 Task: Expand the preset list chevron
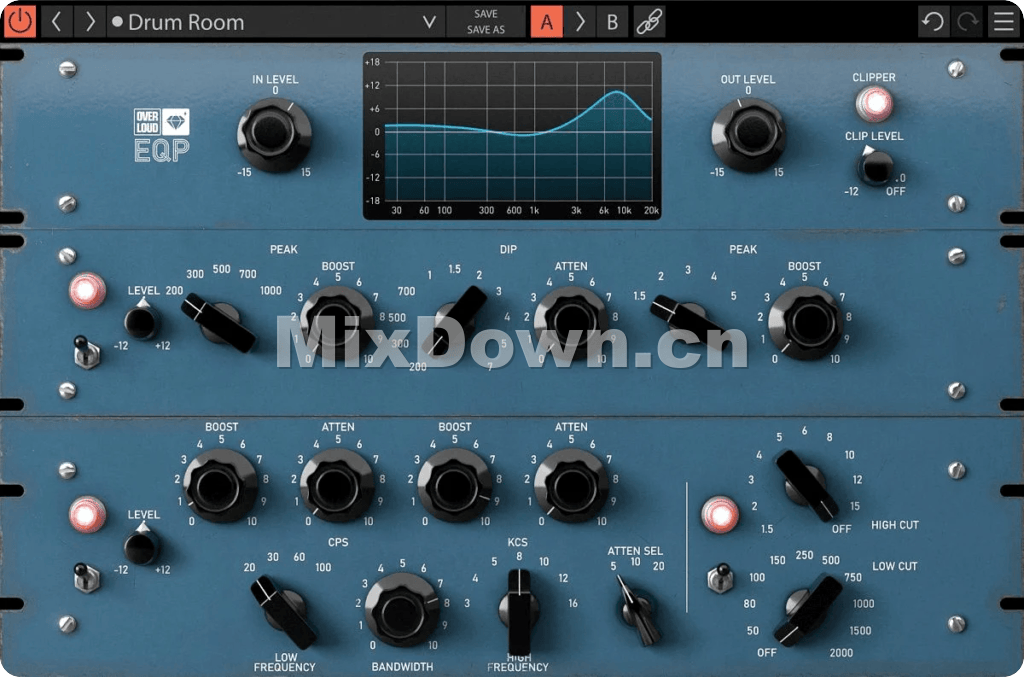(x=429, y=22)
